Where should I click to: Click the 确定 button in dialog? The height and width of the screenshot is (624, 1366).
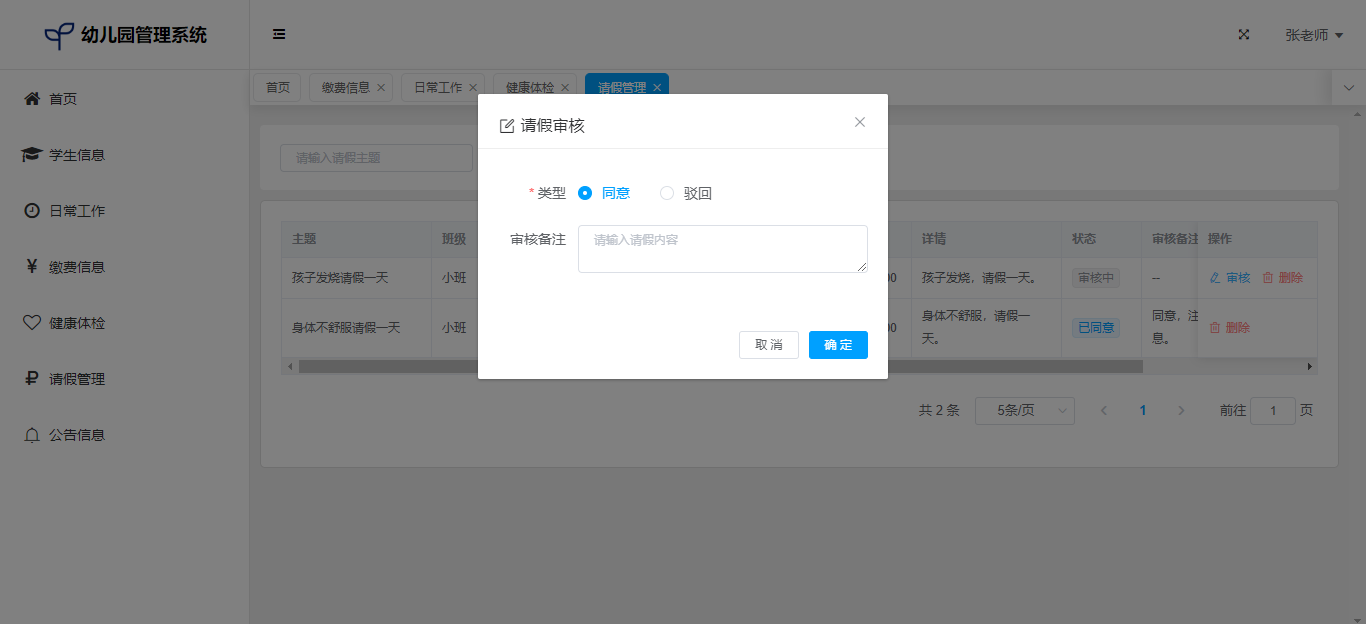point(838,345)
